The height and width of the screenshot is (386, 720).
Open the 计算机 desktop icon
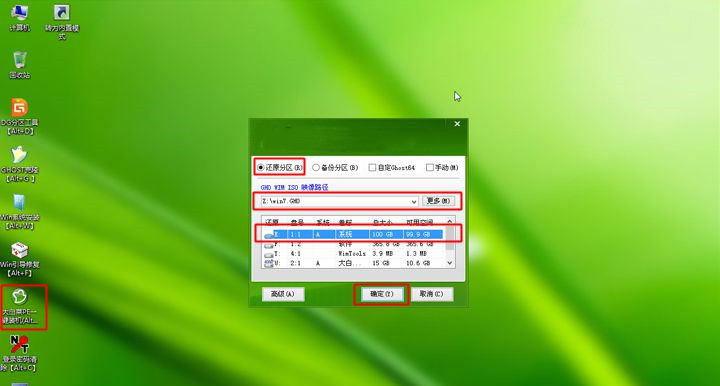[19, 17]
